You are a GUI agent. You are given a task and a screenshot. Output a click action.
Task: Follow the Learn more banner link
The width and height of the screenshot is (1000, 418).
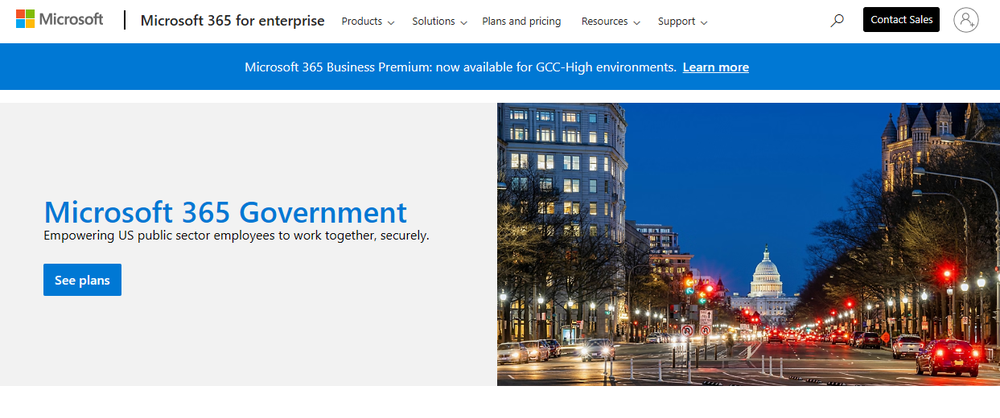click(716, 67)
